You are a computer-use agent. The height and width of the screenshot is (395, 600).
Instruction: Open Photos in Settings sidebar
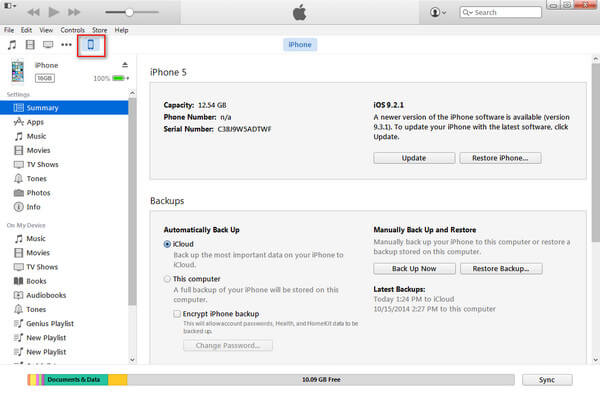[x=64, y=193]
